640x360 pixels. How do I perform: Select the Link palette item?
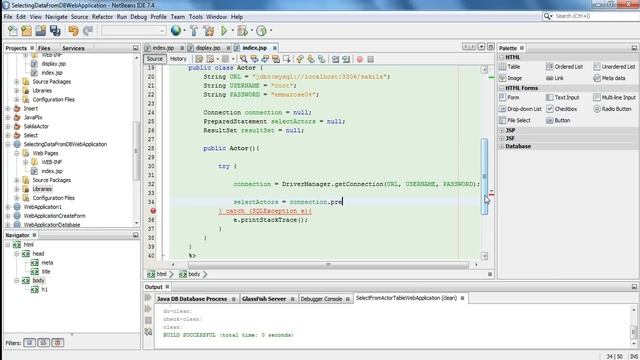click(555, 78)
